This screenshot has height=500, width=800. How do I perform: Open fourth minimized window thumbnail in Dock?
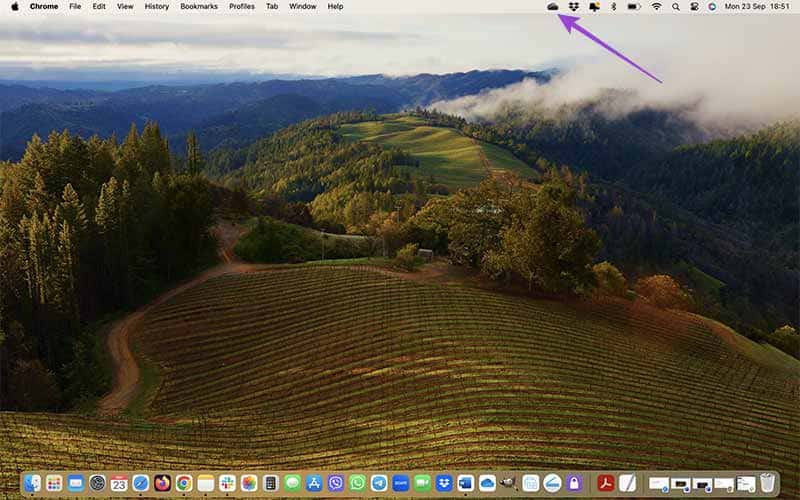click(x=723, y=483)
